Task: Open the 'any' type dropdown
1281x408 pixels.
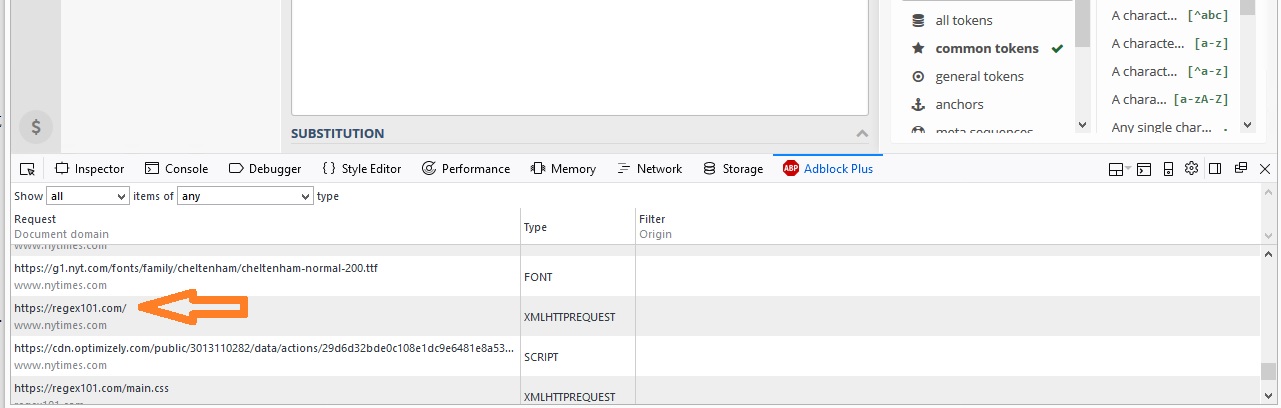Action: coord(245,196)
